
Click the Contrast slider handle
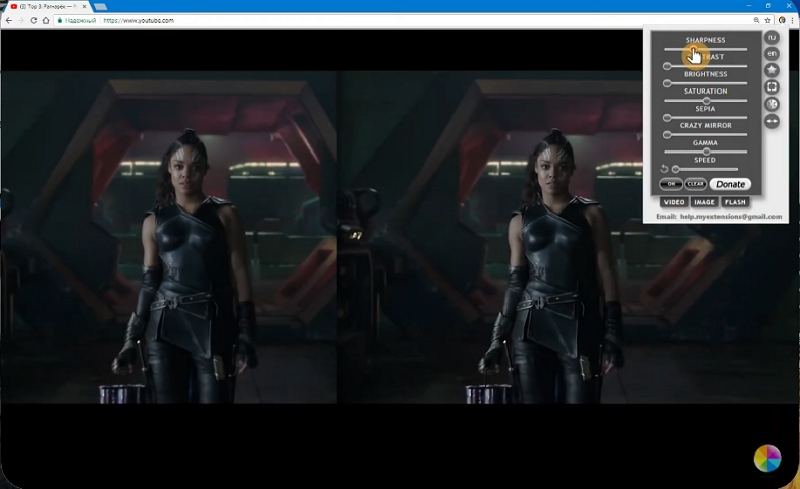tap(667, 66)
